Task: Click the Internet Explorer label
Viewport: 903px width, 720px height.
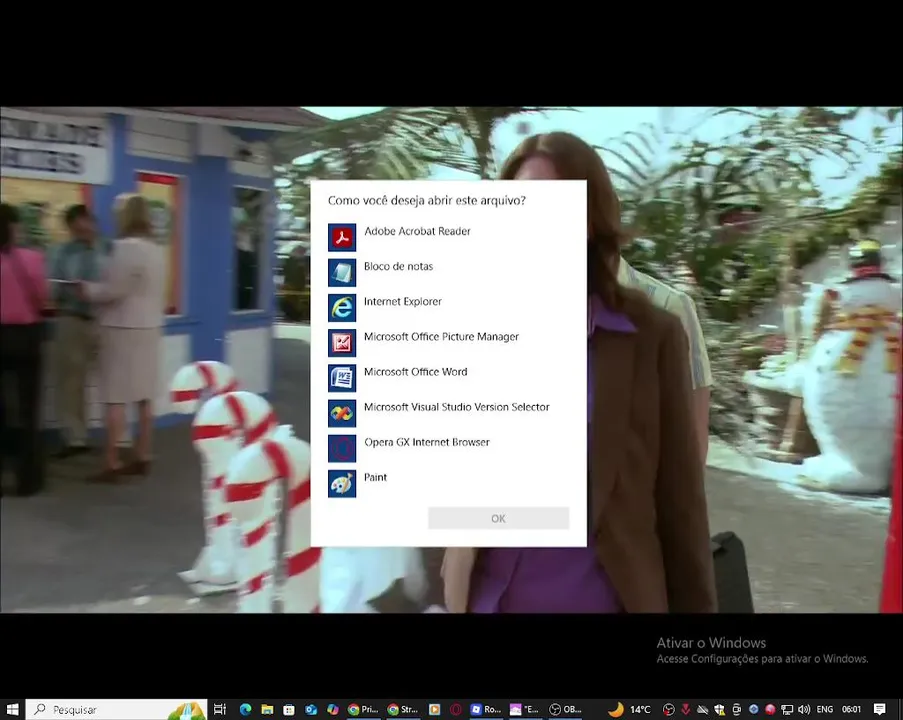Action: click(403, 301)
